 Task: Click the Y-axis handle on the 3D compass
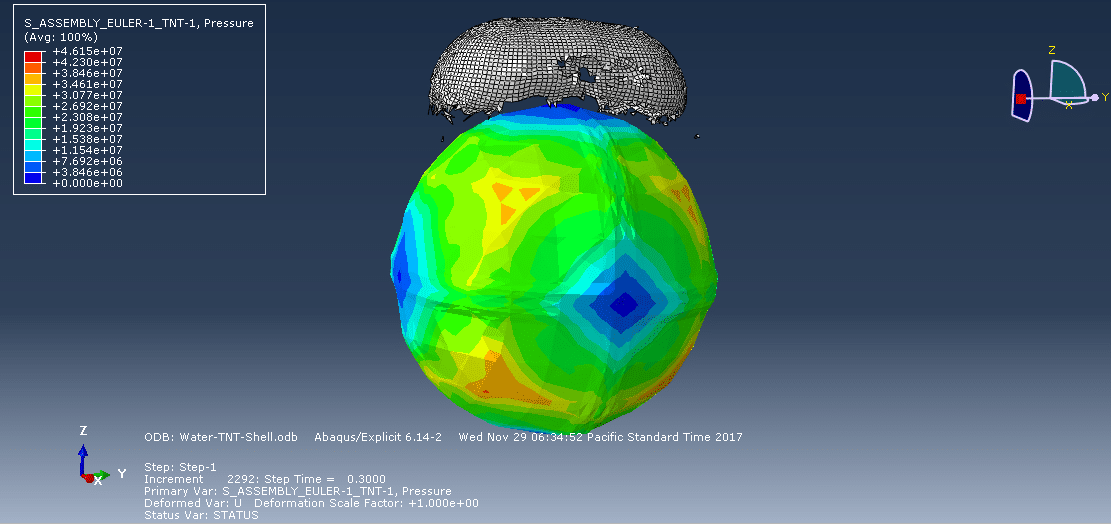click(x=1095, y=97)
